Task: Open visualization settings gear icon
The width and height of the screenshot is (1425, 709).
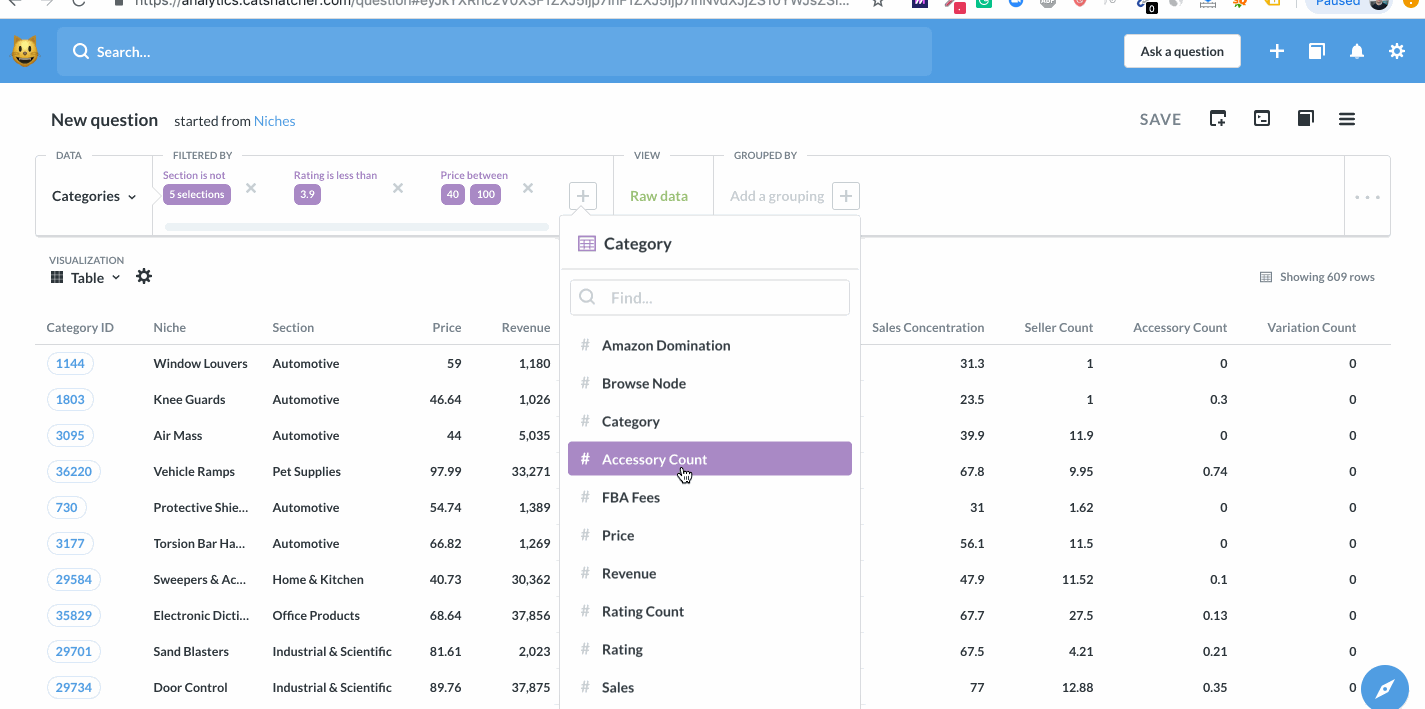Action: [x=144, y=276]
